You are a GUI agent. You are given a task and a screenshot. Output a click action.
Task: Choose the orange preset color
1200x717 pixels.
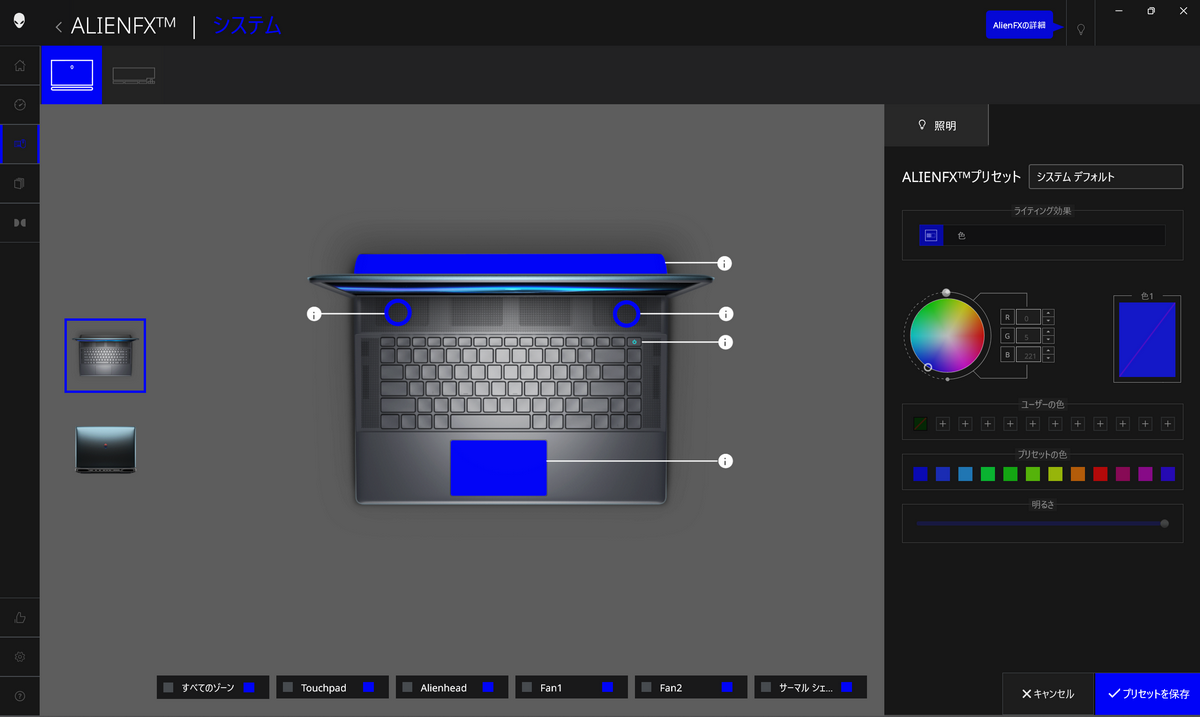[x=1078, y=474]
